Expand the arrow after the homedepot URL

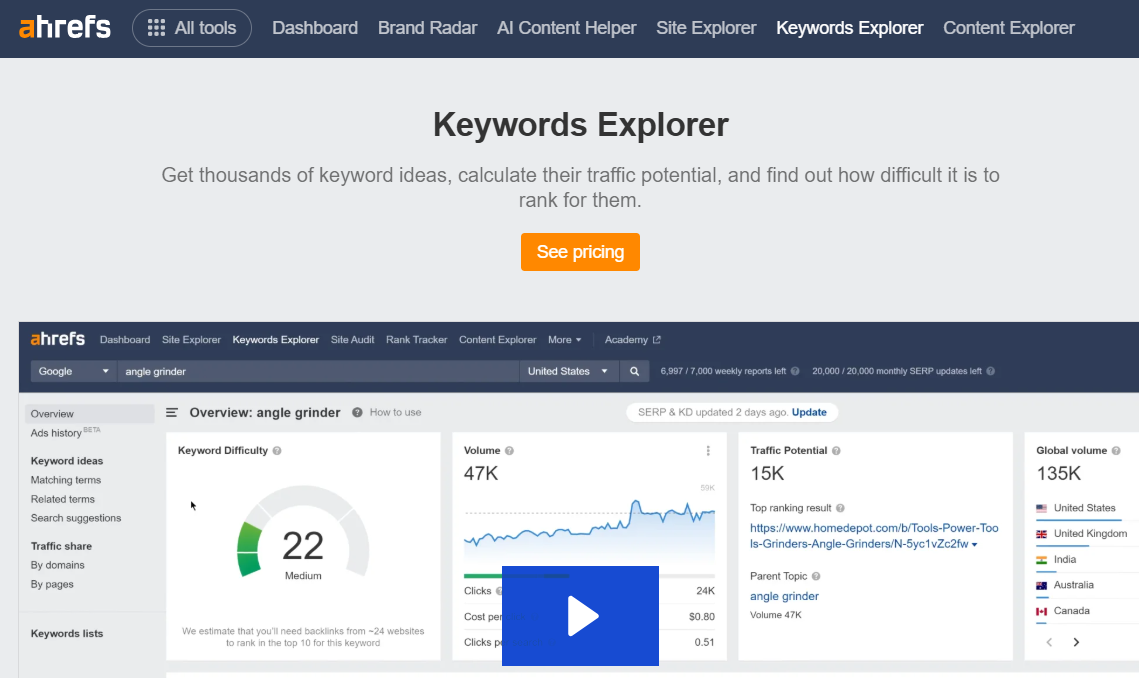pyautogui.click(x=975, y=544)
